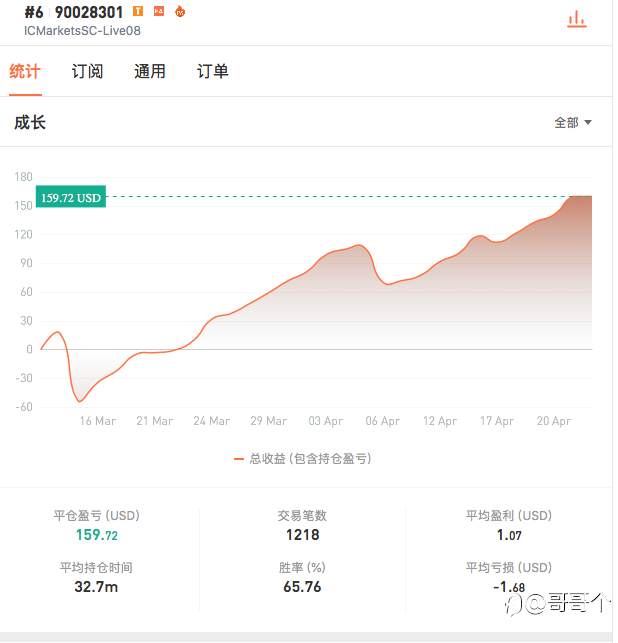This screenshot has height=643, width=618.
Task: Go to the 订单 tab
Action: 213,71
